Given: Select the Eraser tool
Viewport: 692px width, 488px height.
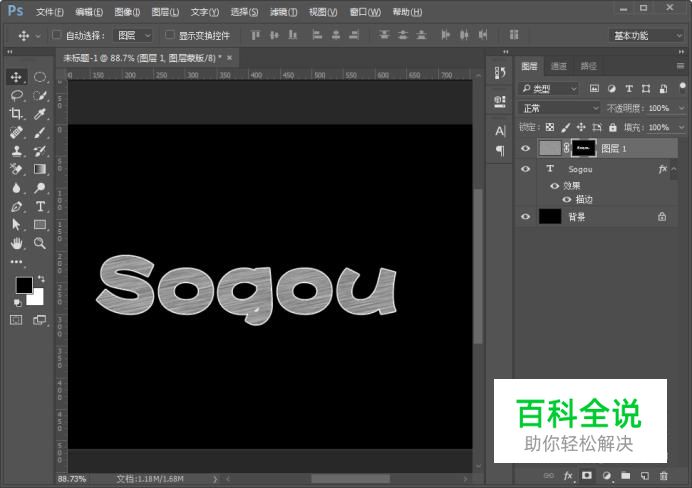Looking at the screenshot, I should tap(16, 169).
